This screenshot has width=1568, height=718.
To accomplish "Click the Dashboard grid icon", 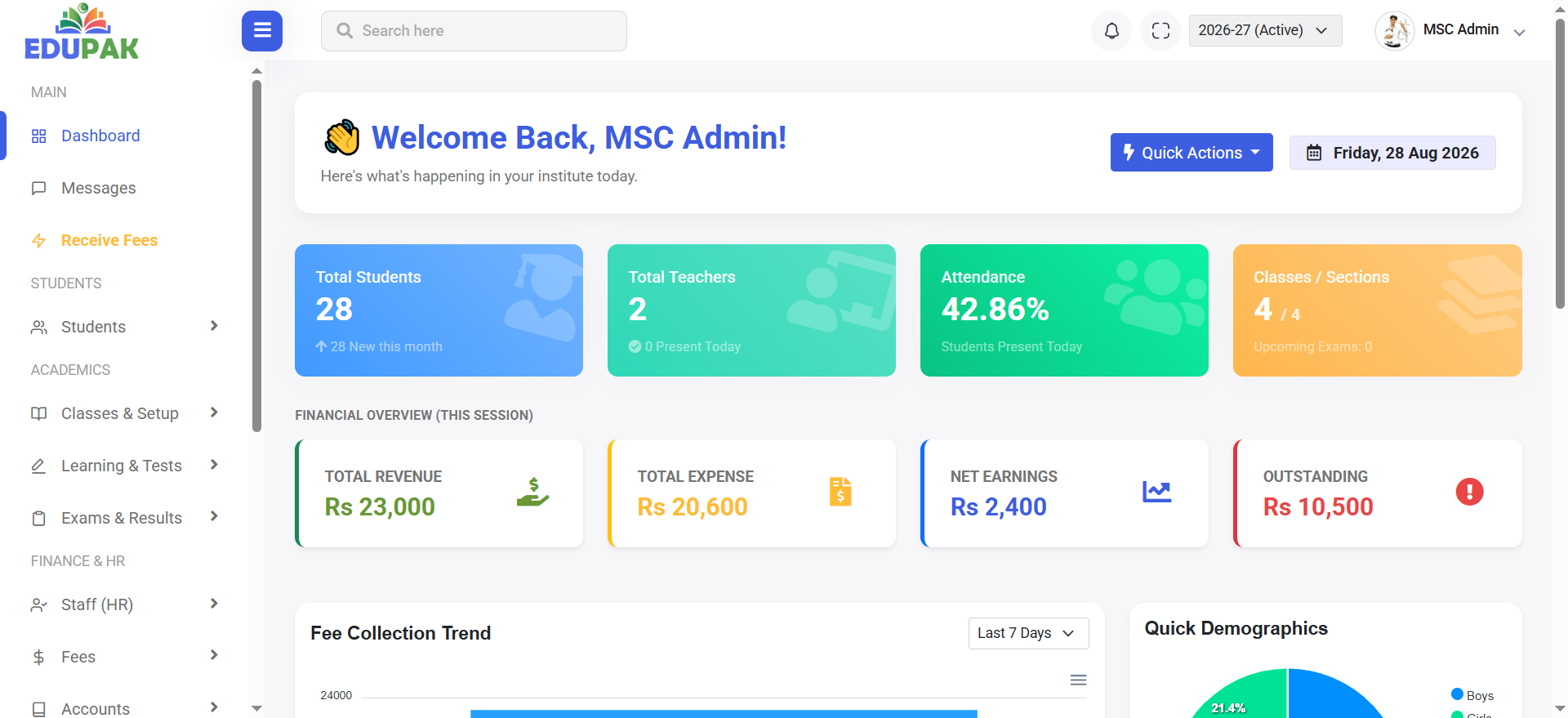I will [x=38, y=136].
